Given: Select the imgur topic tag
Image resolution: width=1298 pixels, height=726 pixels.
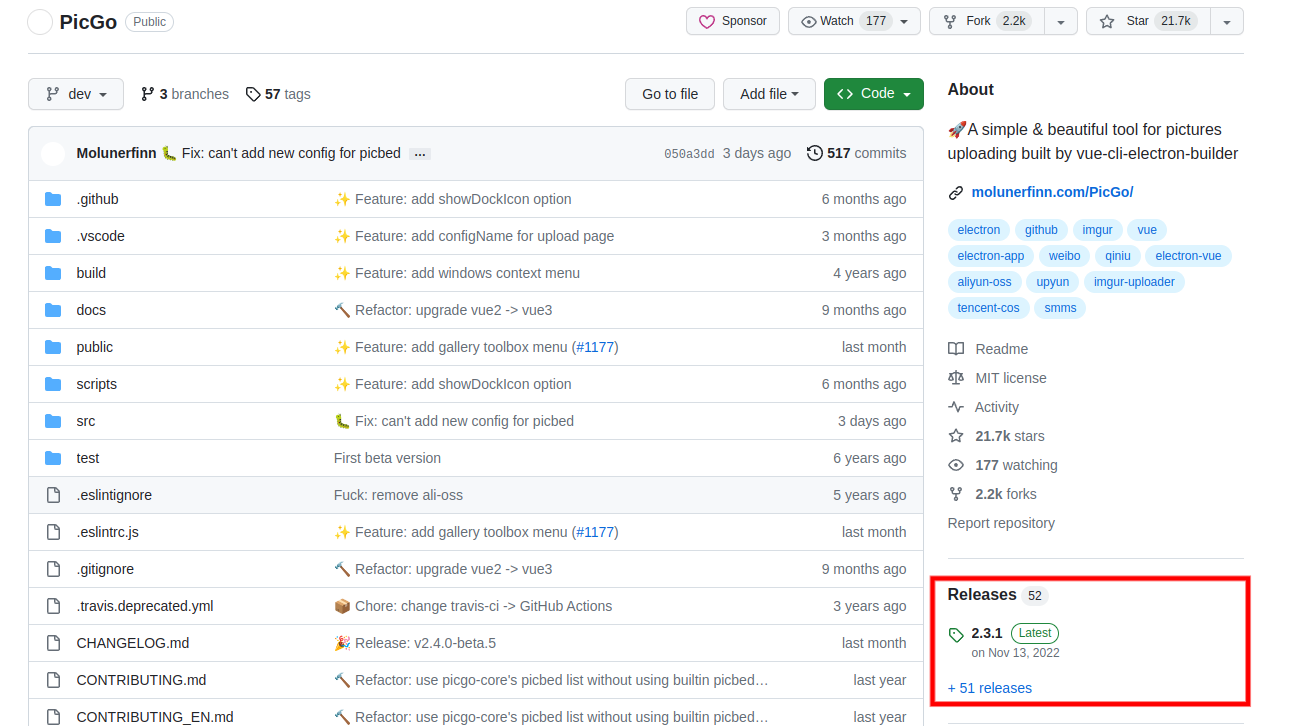Looking at the screenshot, I should [1097, 230].
